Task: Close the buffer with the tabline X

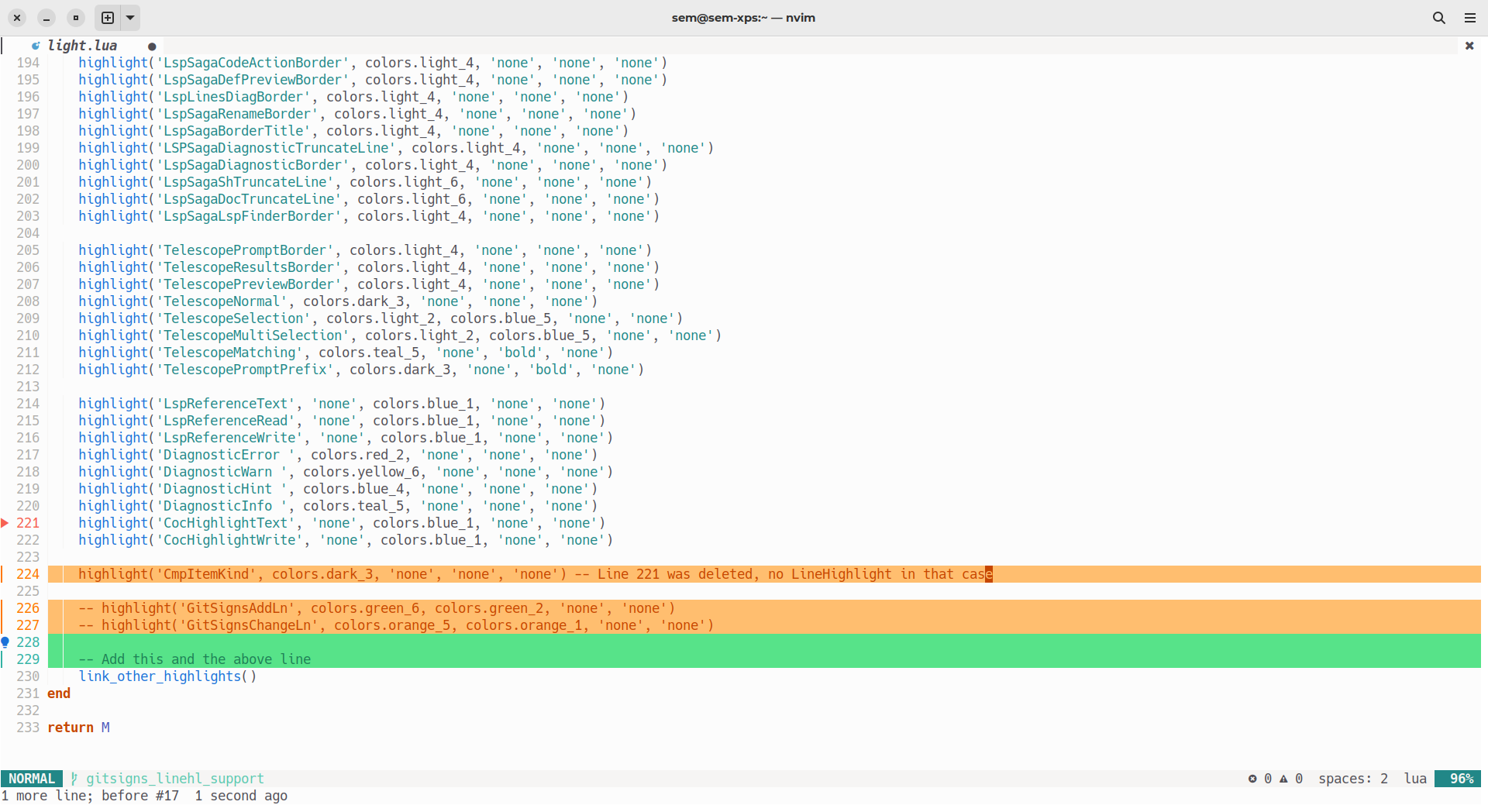Action: point(1469,46)
